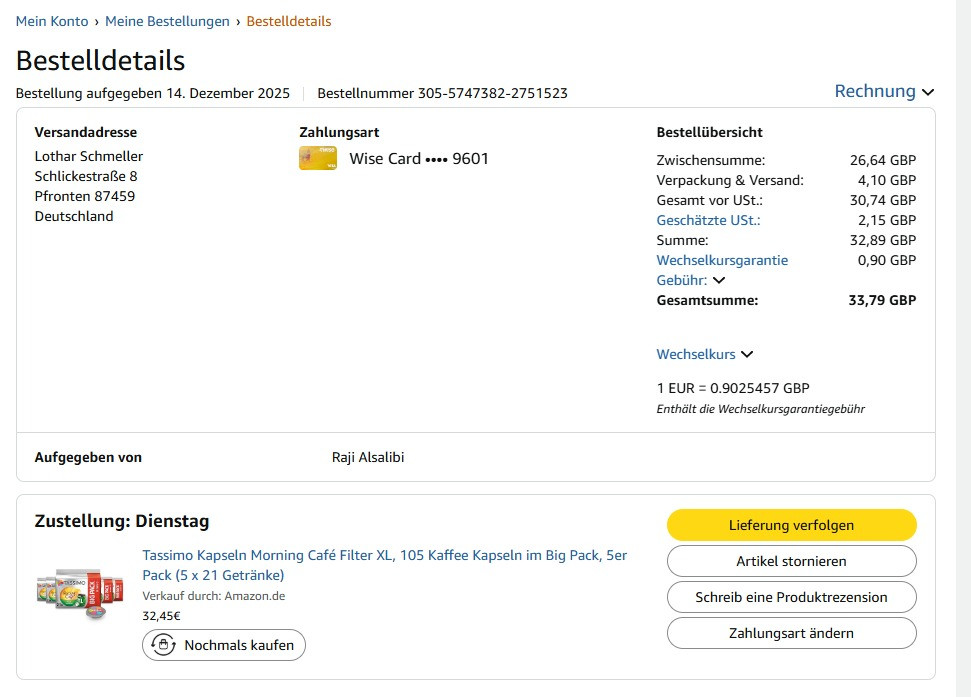971x697 pixels.
Task: Click the buy-again bag icon
Action: (163, 645)
